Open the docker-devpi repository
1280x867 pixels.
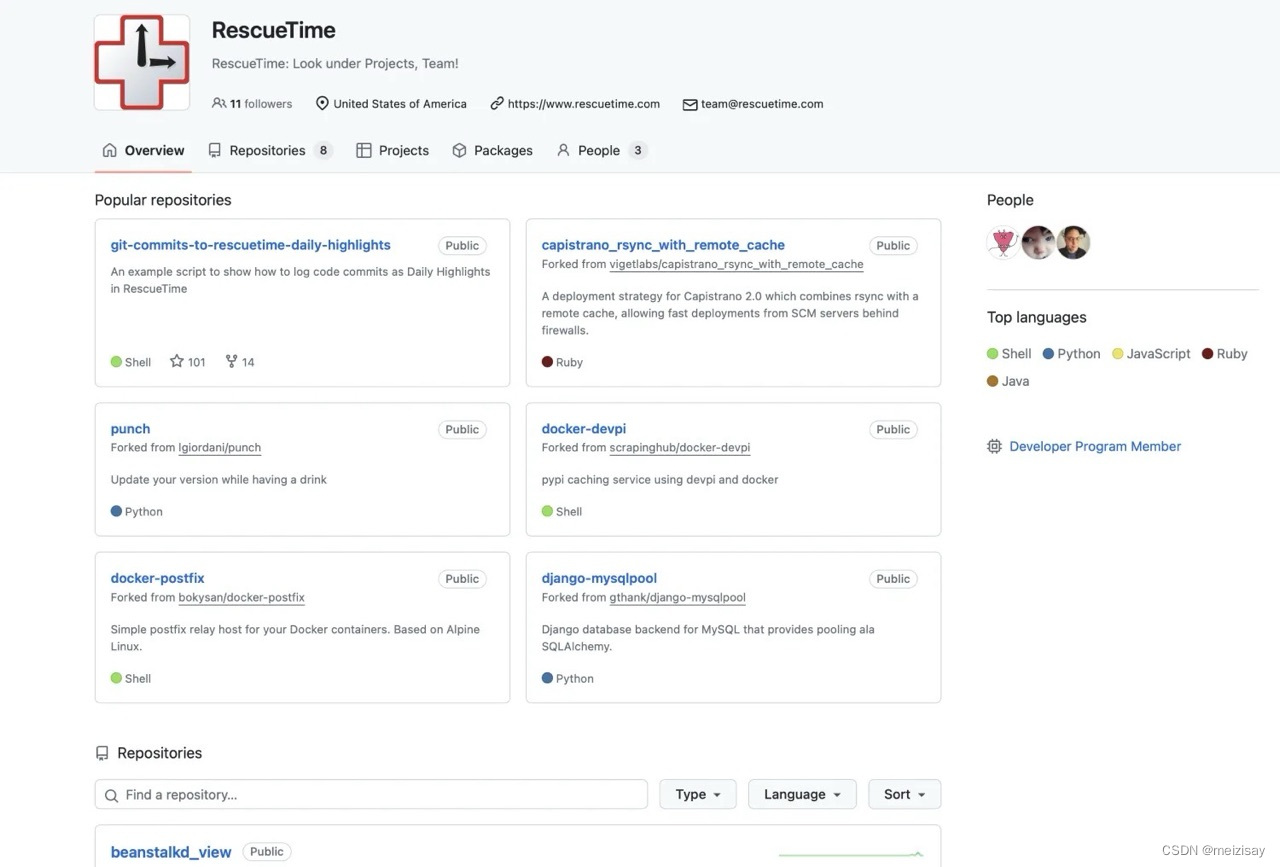coord(584,429)
